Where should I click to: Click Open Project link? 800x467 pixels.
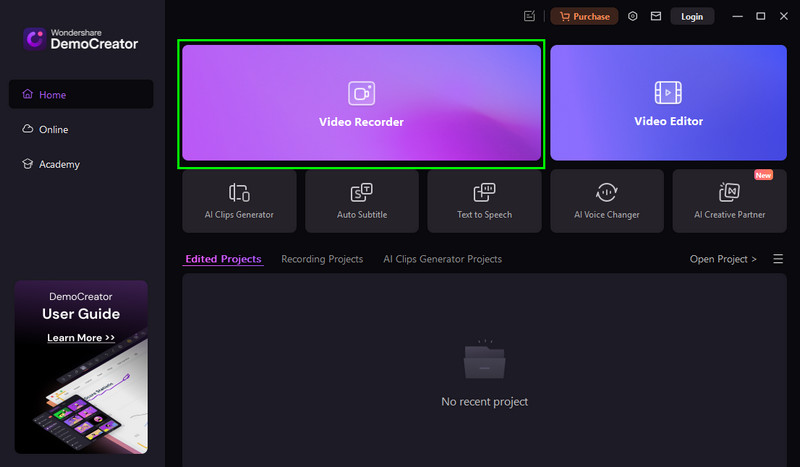[723, 259]
